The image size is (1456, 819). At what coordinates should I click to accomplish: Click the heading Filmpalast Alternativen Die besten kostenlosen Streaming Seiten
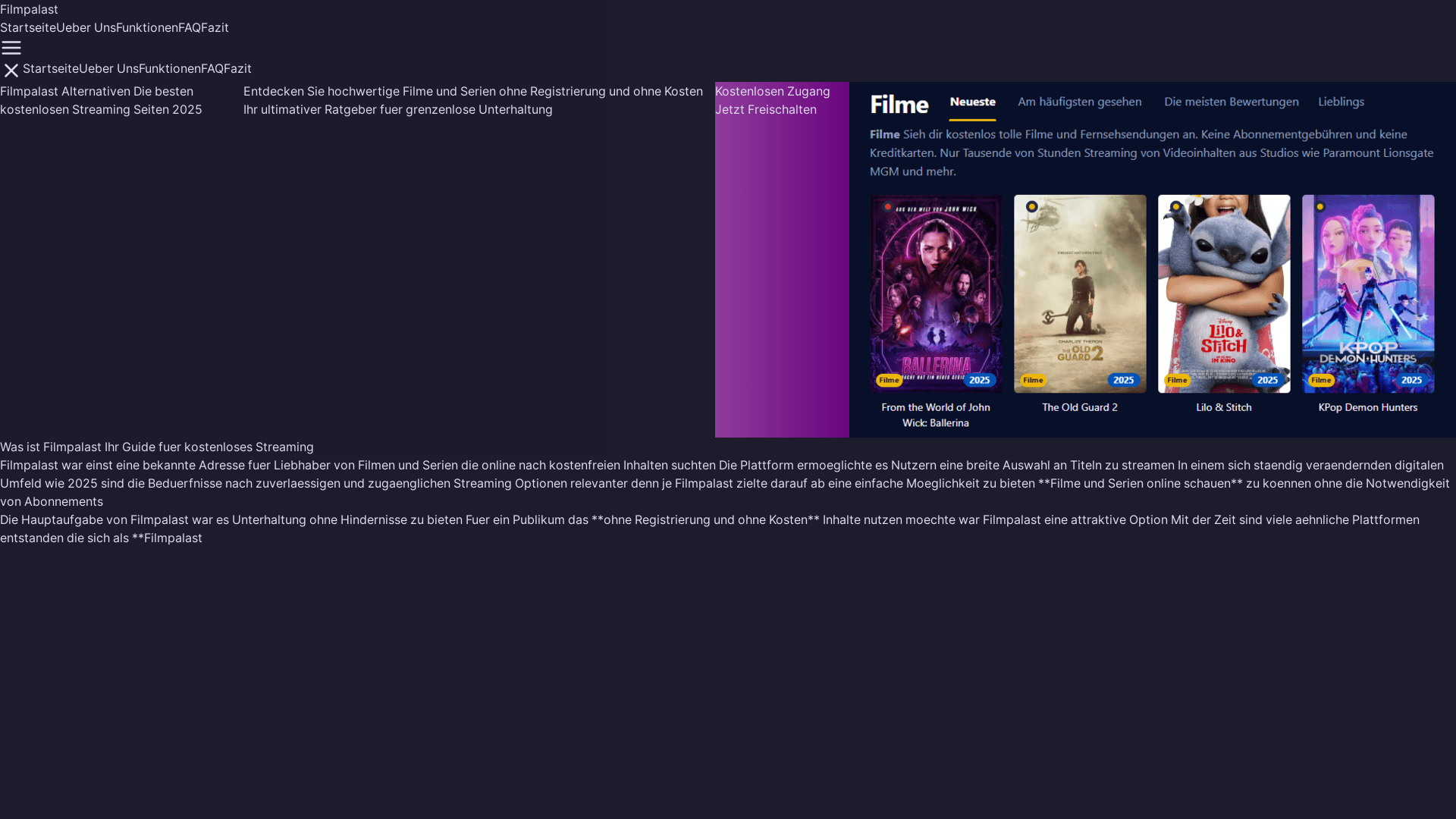pos(101,100)
